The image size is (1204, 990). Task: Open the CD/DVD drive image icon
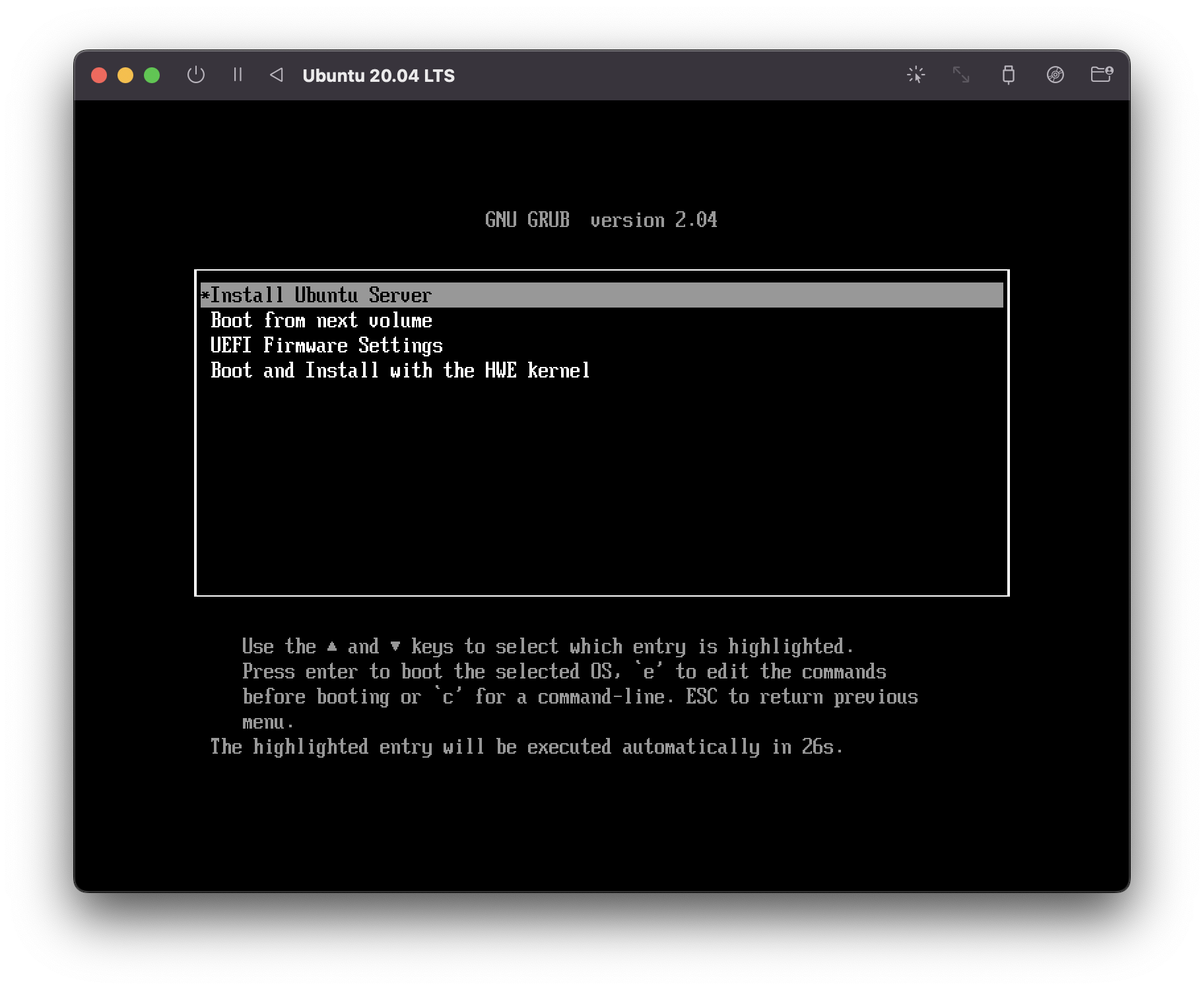click(x=1055, y=75)
